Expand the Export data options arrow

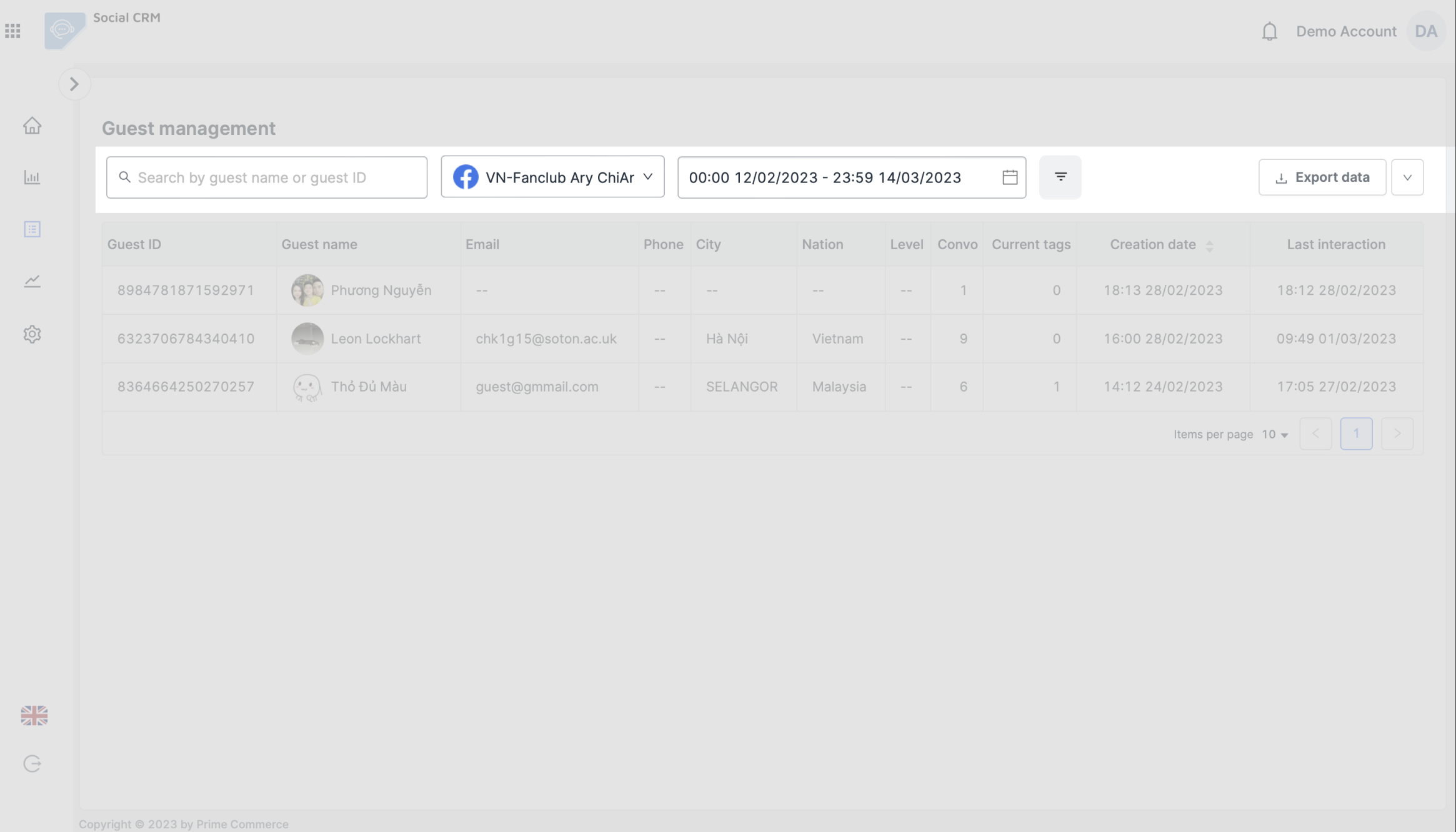pyautogui.click(x=1407, y=177)
